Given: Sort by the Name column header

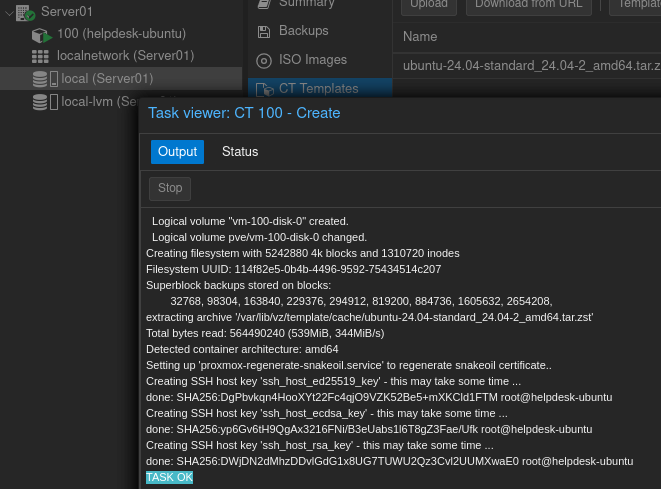Looking at the screenshot, I should pos(420,37).
